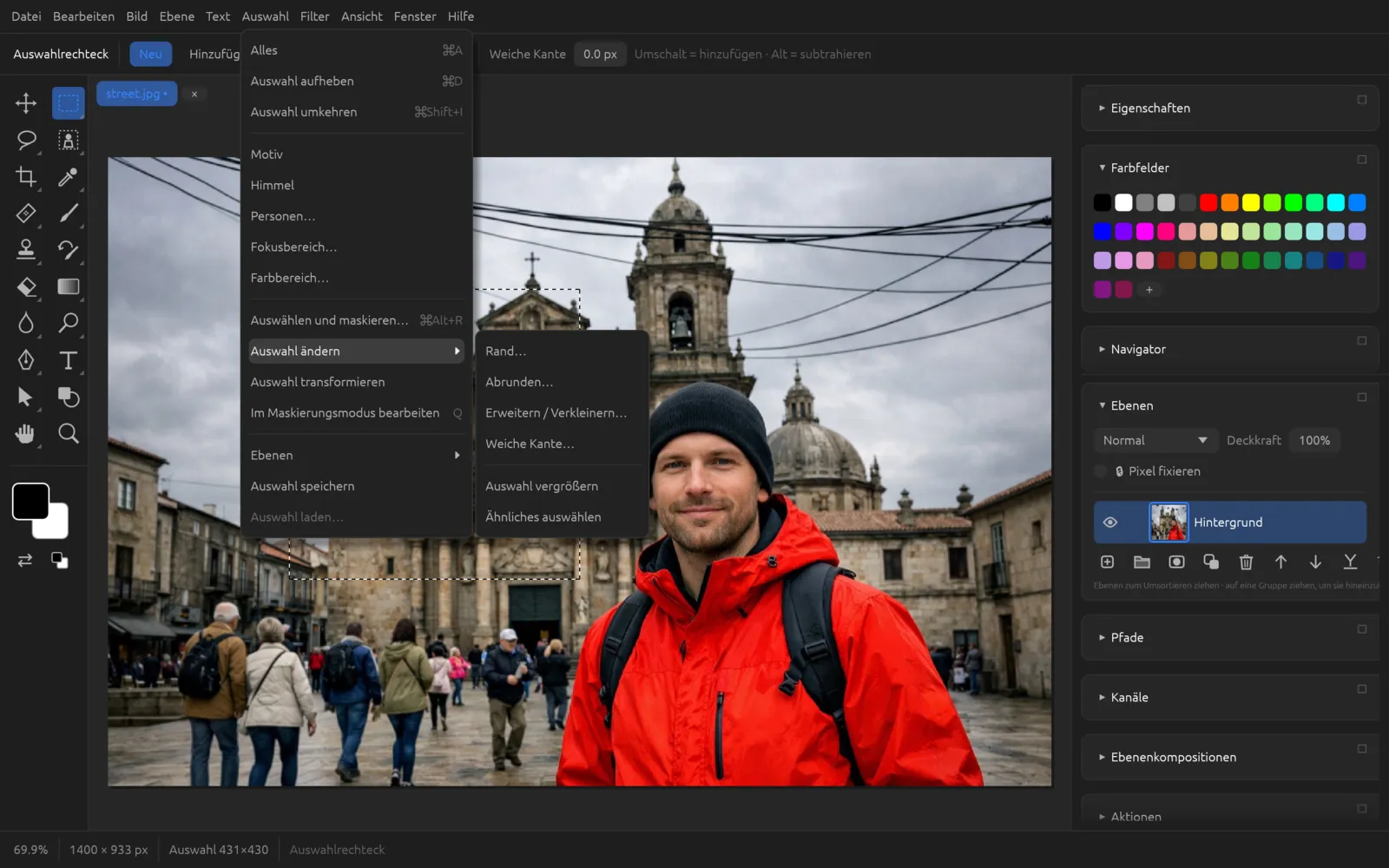Select the Lasso tool
The height and width of the screenshot is (868, 1389).
tap(26, 141)
